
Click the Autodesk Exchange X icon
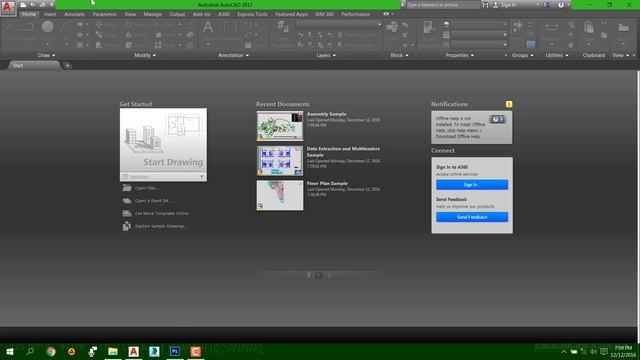[x=547, y=5]
